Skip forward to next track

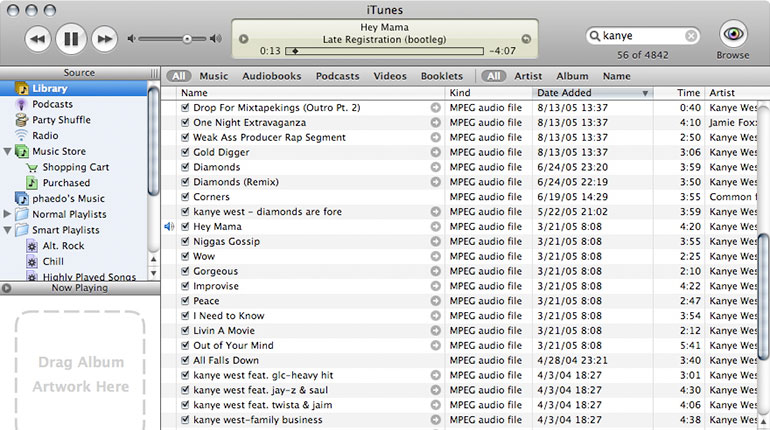tap(105, 39)
